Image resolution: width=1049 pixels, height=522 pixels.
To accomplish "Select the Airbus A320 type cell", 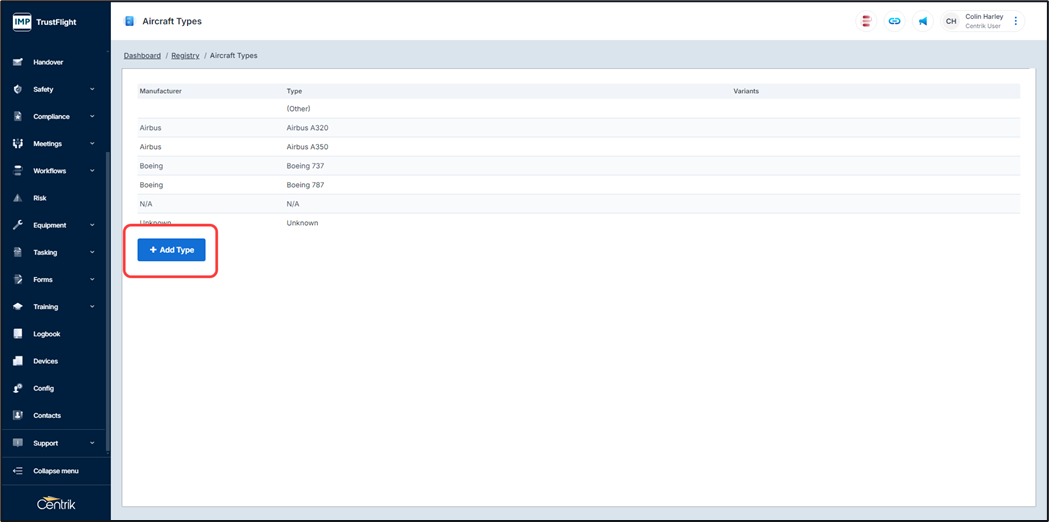I will 307,127.
